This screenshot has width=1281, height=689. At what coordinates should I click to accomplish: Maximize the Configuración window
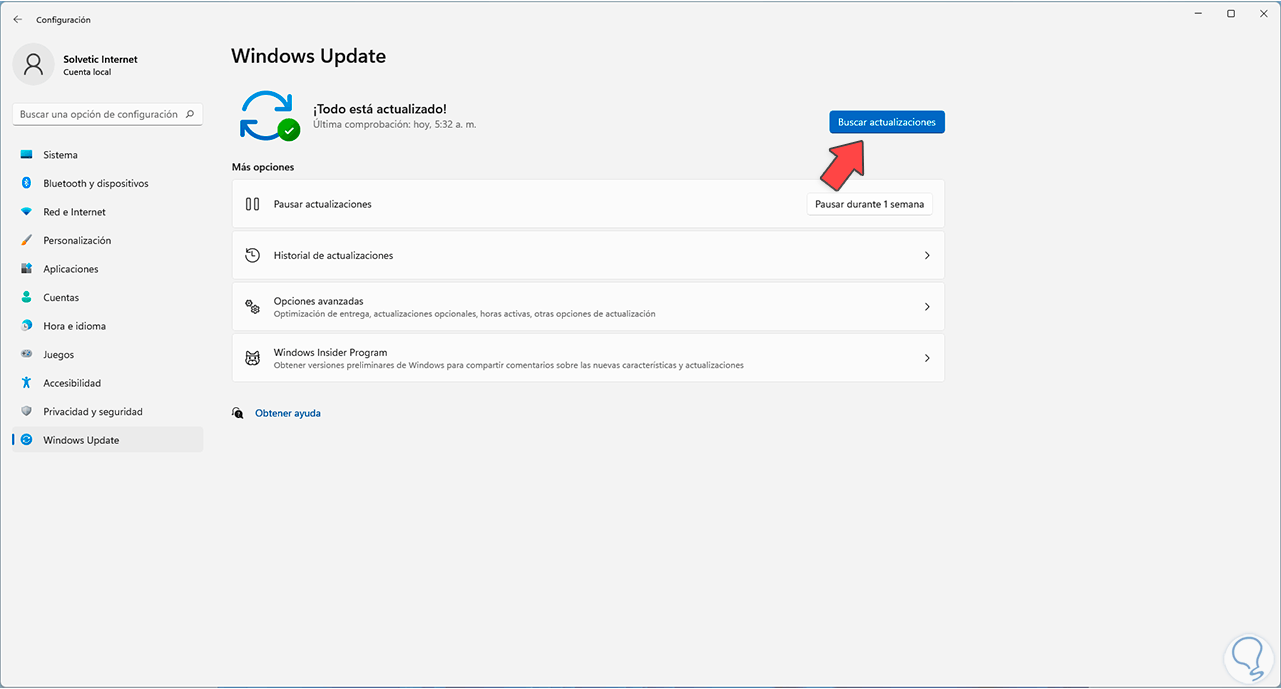point(1231,13)
